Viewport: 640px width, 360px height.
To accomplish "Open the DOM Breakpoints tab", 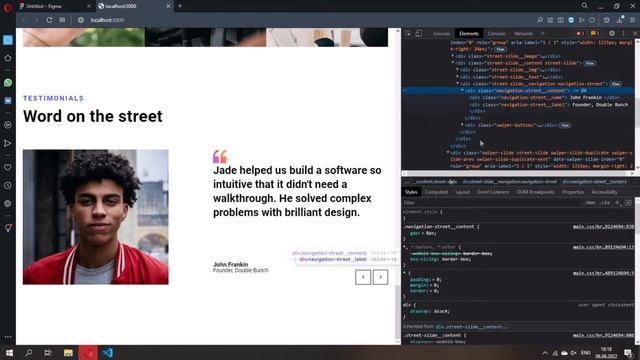I will pos(535,192).
